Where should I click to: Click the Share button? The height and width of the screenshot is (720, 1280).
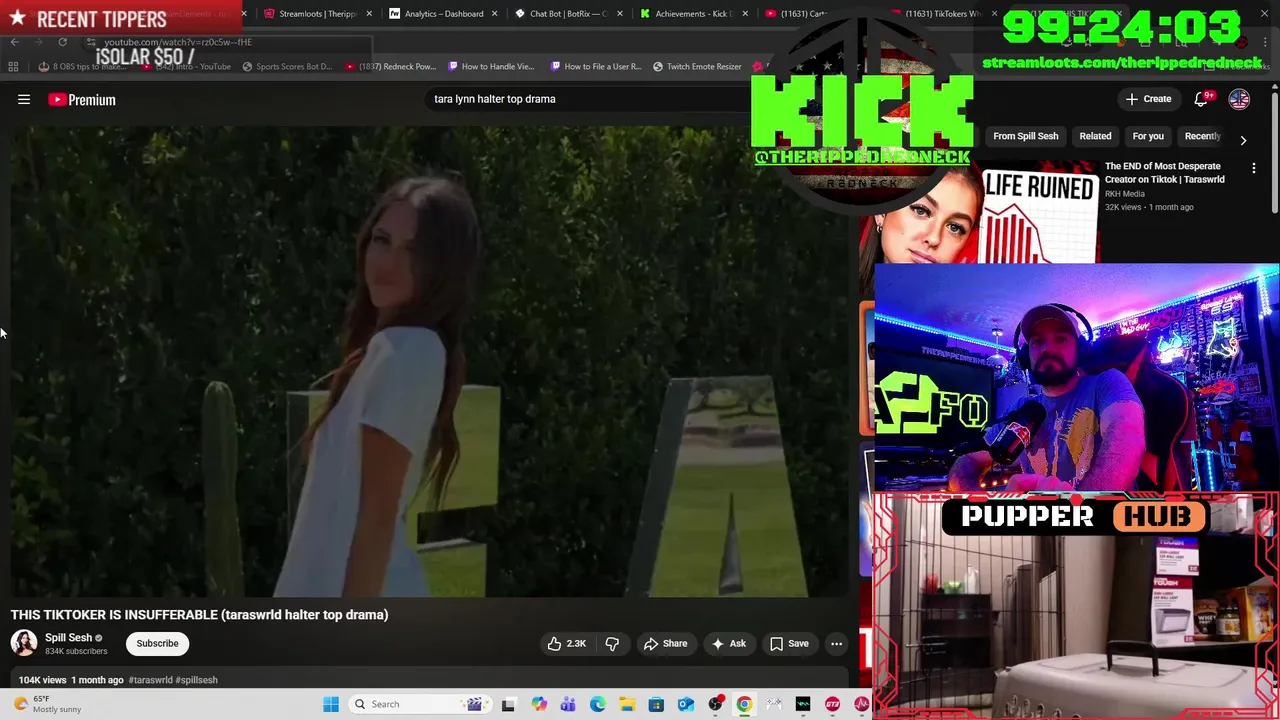coord(665,644)
